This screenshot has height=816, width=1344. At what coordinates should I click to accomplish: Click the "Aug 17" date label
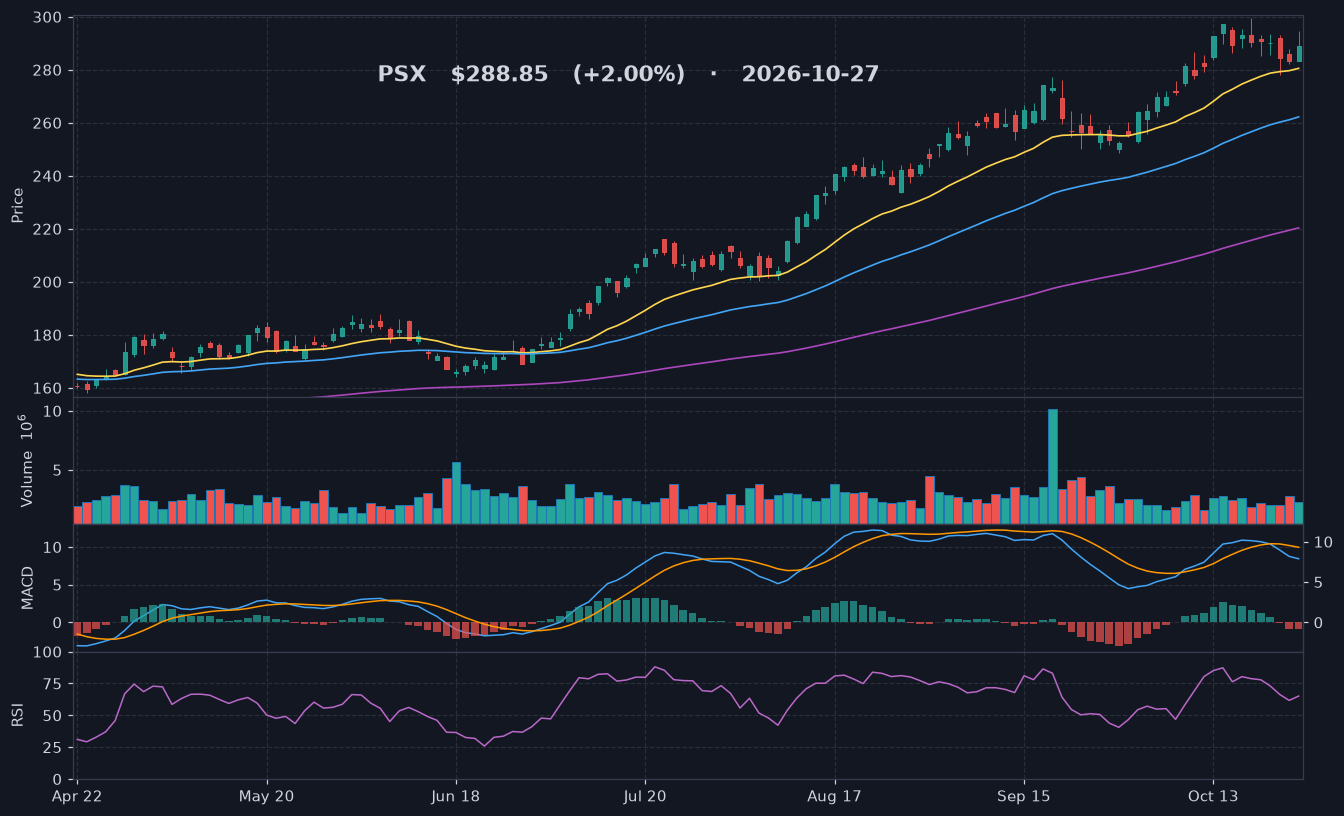(x=834, y=797)
